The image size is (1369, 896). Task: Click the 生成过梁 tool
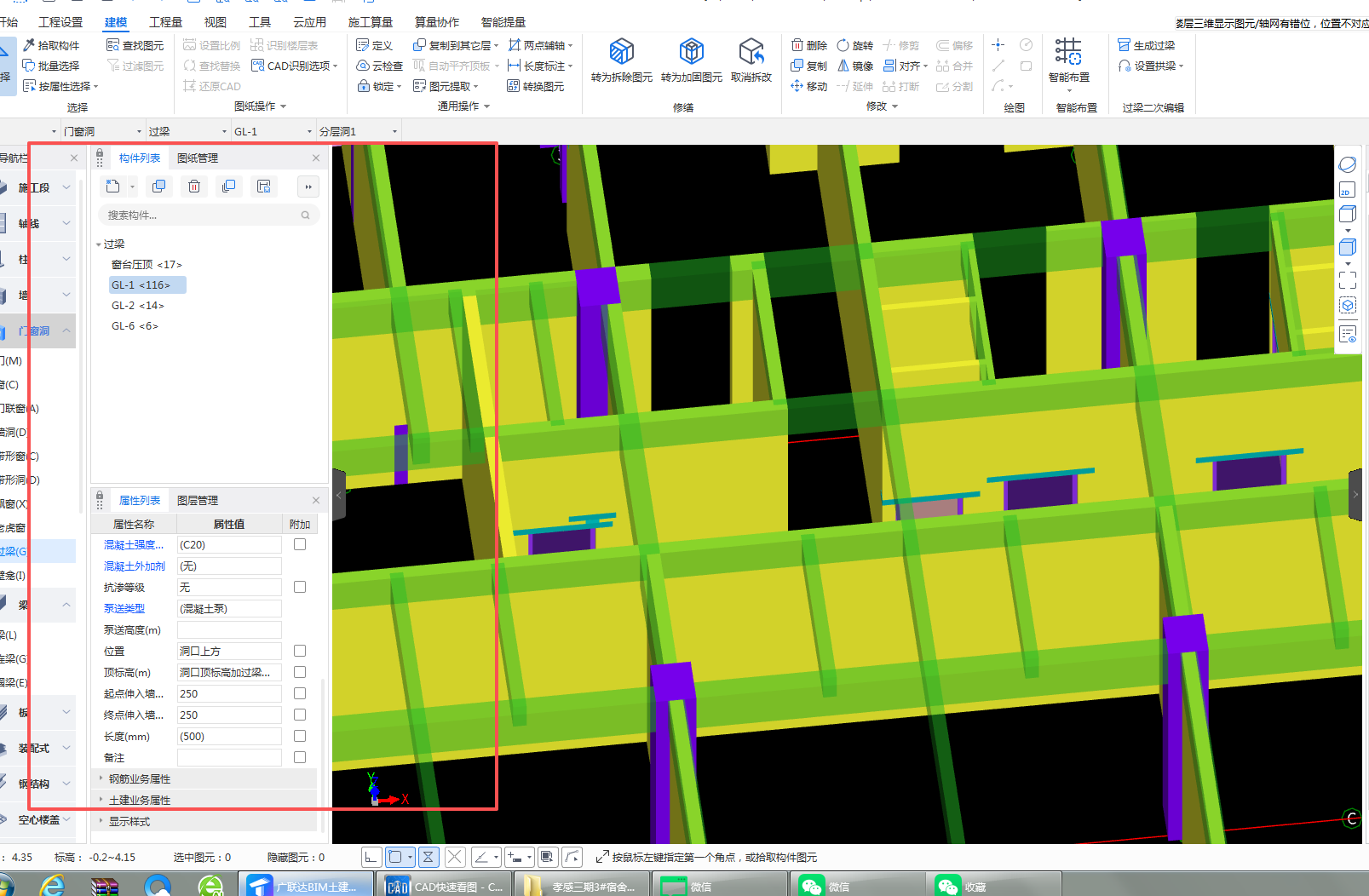click(1146, 45)
